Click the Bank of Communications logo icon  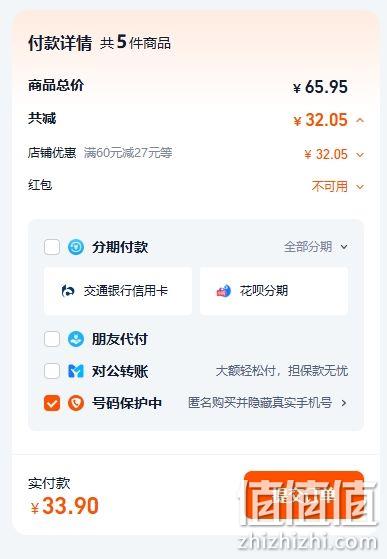tap(67, 291)
